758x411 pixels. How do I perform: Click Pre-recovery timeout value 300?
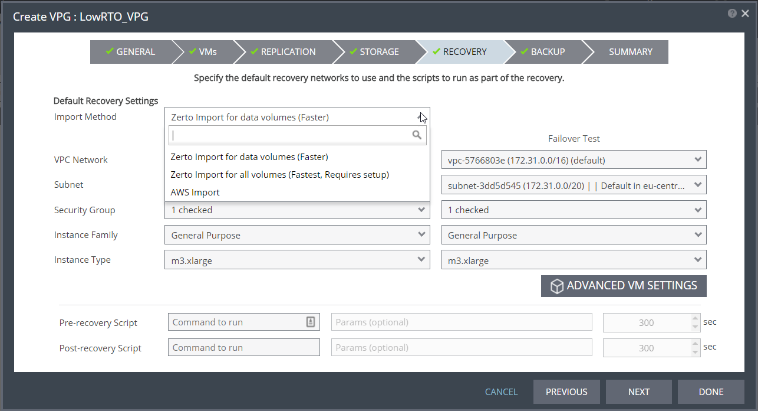click(x=646, y=323)
